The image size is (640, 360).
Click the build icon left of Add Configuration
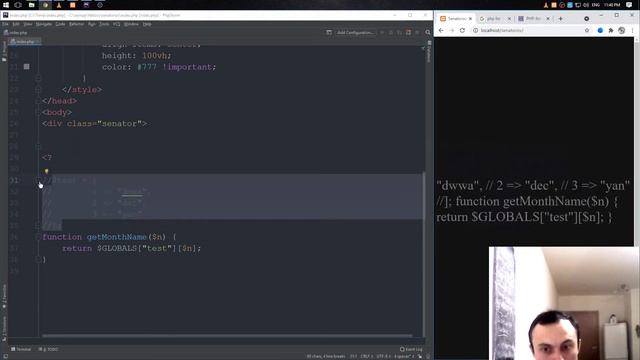tap(329, 32)
